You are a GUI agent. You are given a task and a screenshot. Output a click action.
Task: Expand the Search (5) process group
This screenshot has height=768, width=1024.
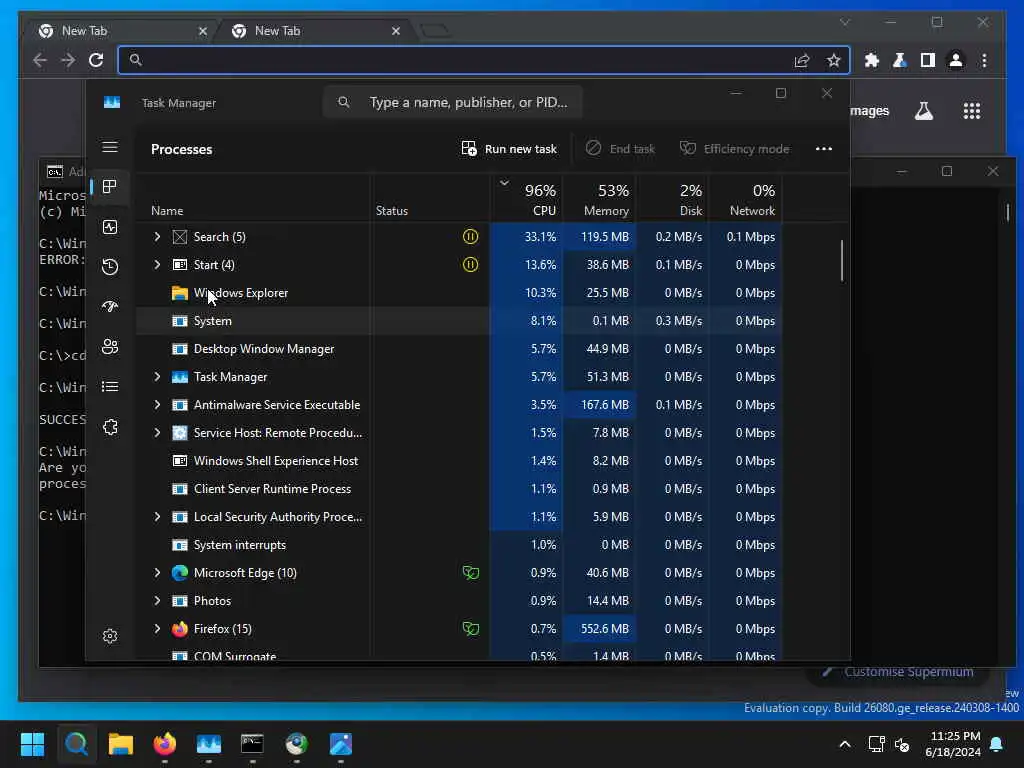[157, 236]
